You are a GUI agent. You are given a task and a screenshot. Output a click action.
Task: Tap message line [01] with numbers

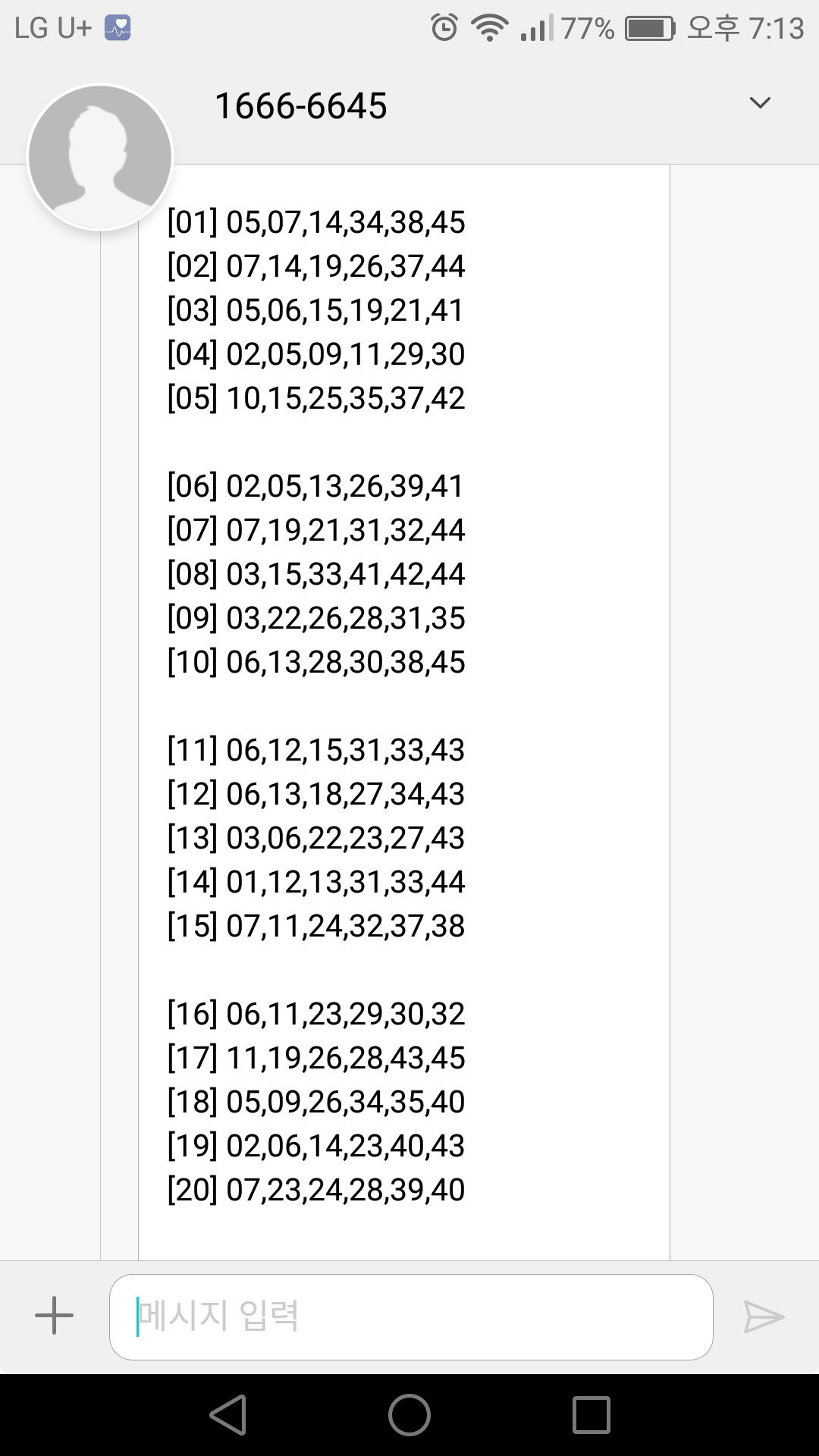pyautogui.click(x=315, y=223)
